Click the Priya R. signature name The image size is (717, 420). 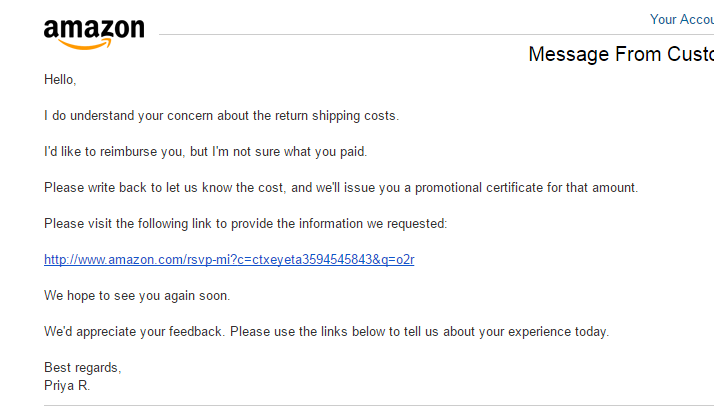(x=67, y=385)
